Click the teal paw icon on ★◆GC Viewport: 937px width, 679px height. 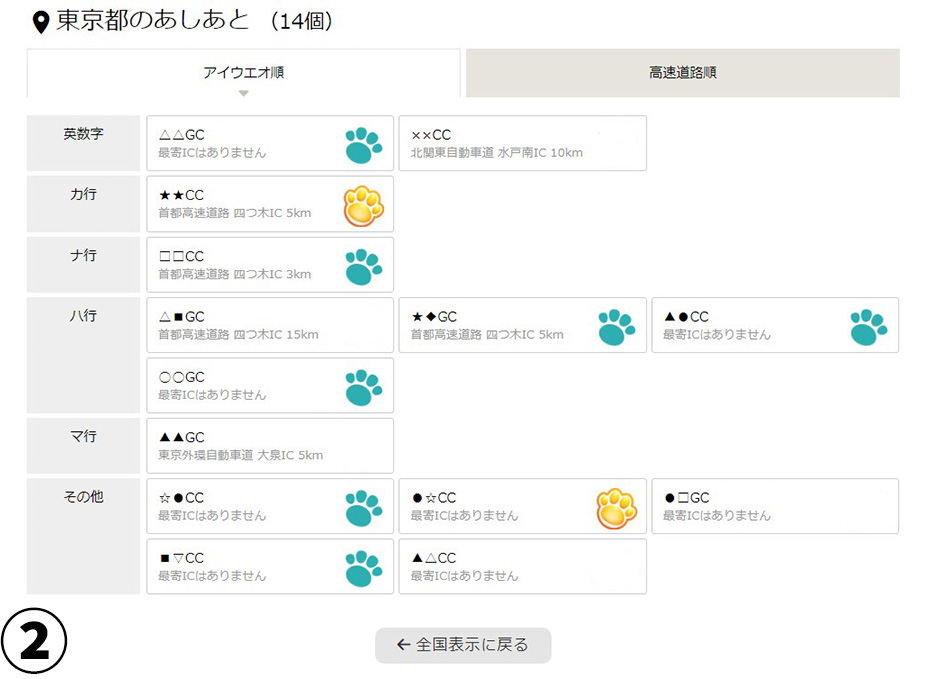click(x=616, y=327)
